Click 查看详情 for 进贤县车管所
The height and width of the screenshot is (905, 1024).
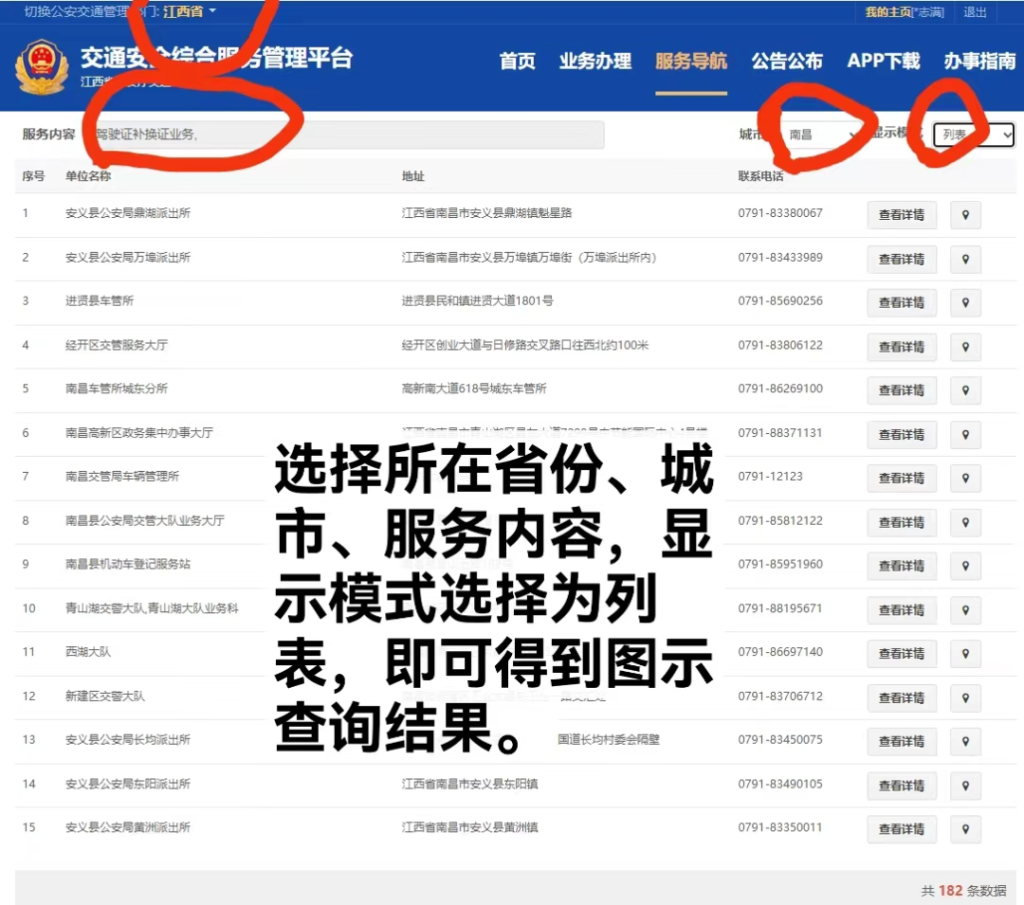point(901,302)
